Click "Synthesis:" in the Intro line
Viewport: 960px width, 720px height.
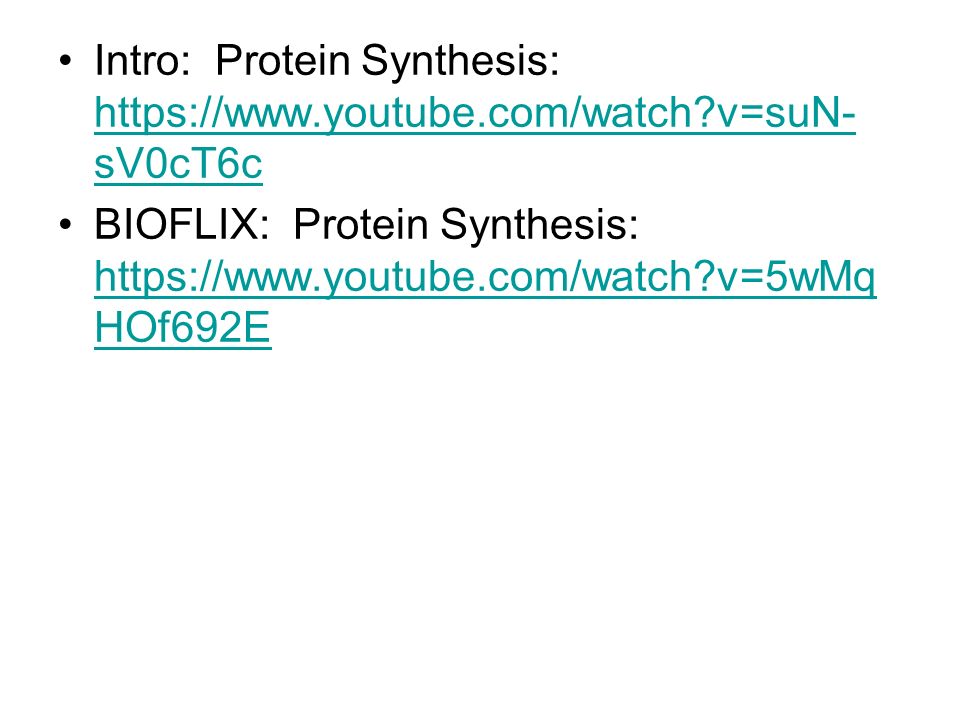click(x=460, y=62)
